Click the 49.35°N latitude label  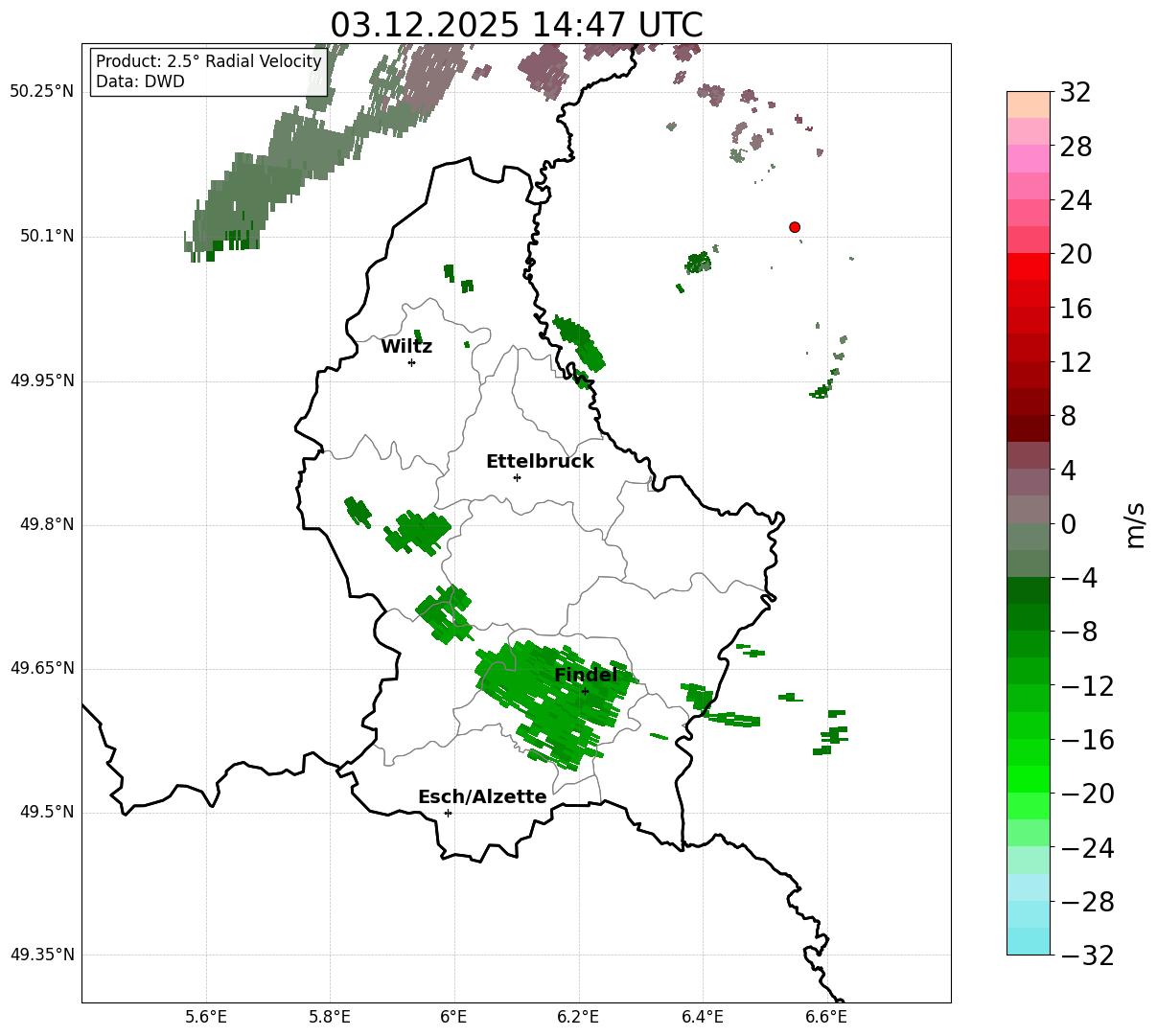[x=42, y=955]
